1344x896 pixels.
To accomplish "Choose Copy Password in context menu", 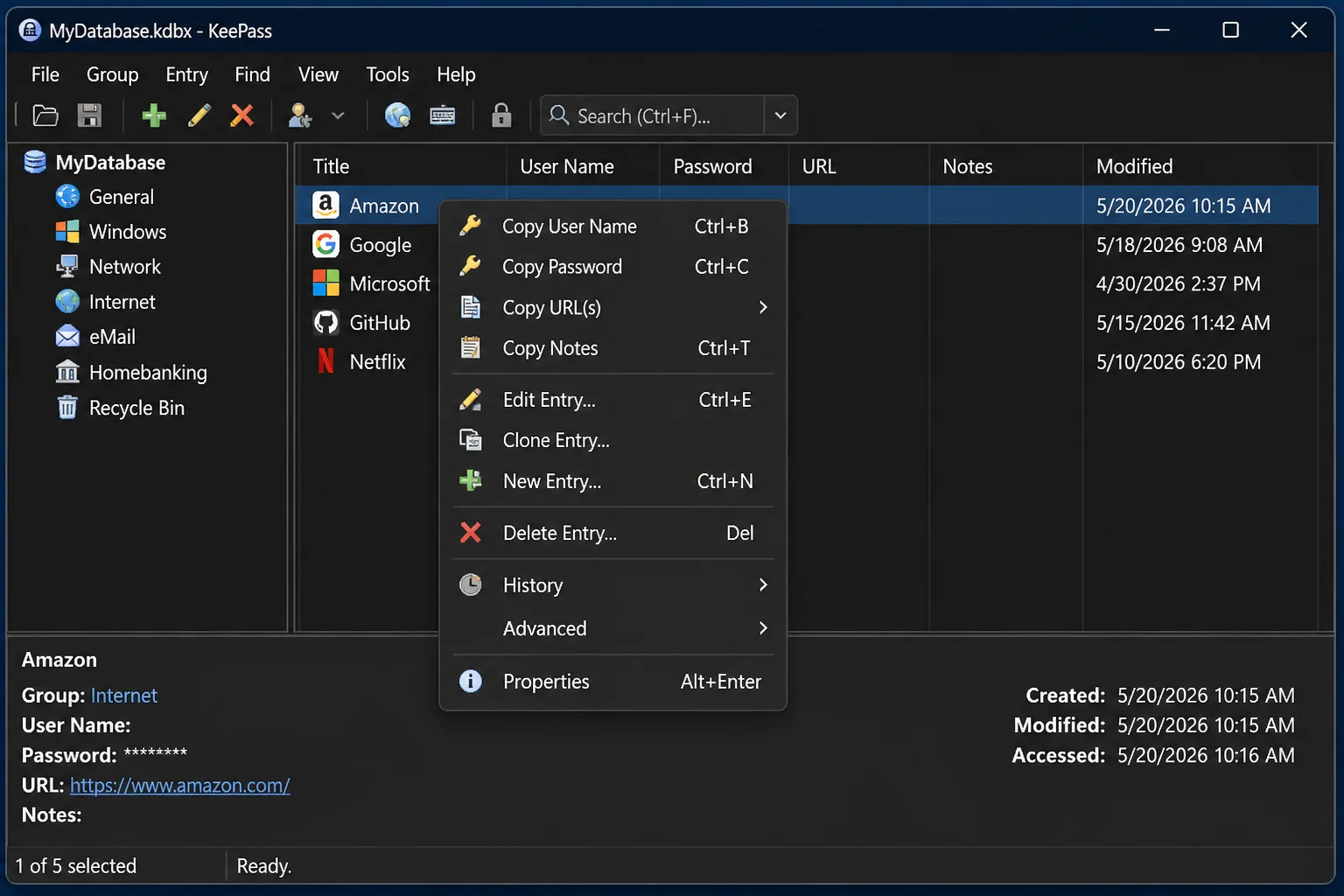I will 612,267.
